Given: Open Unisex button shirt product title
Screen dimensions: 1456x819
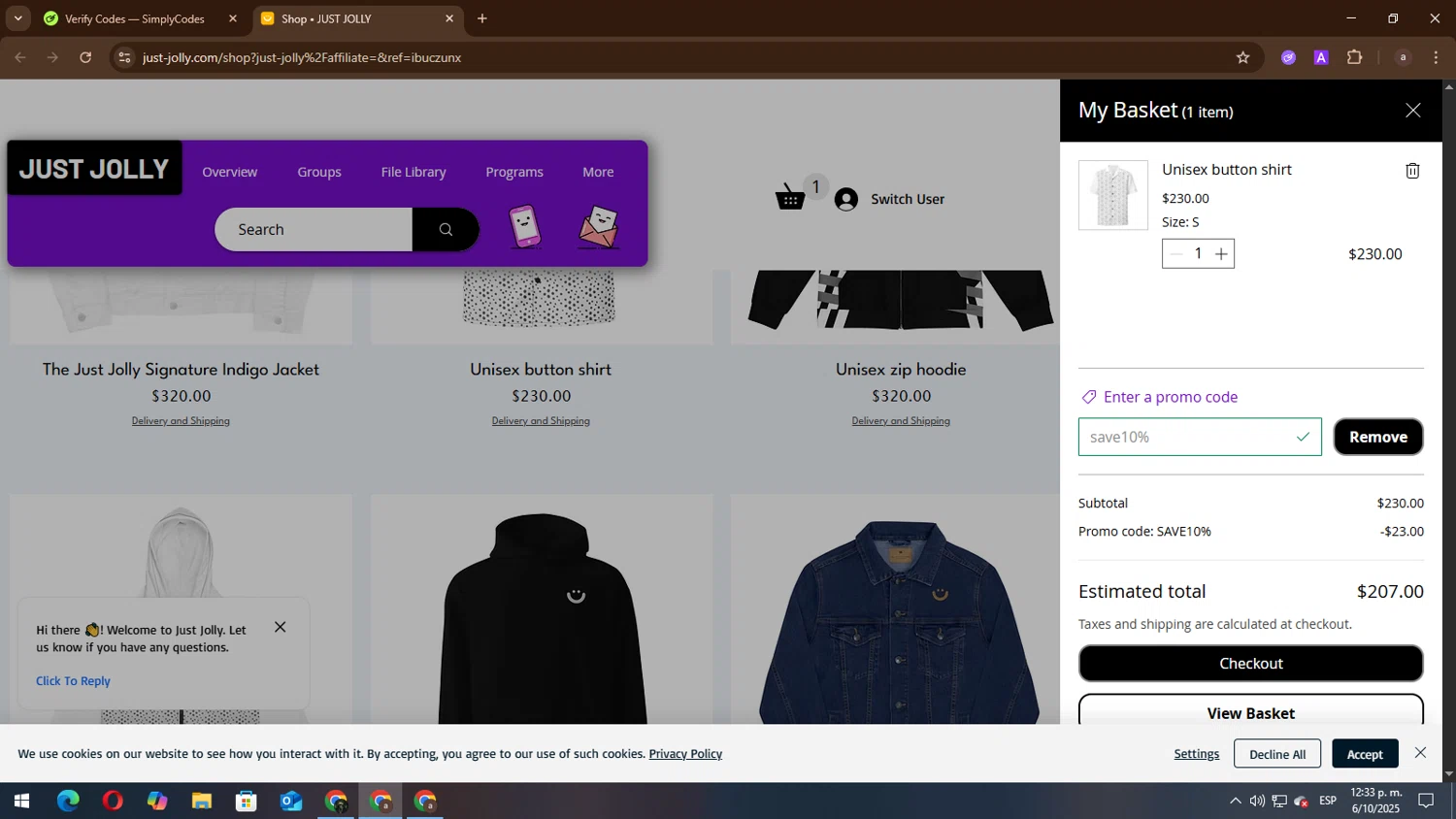Looking at the screenshot, I should (541, 369).
